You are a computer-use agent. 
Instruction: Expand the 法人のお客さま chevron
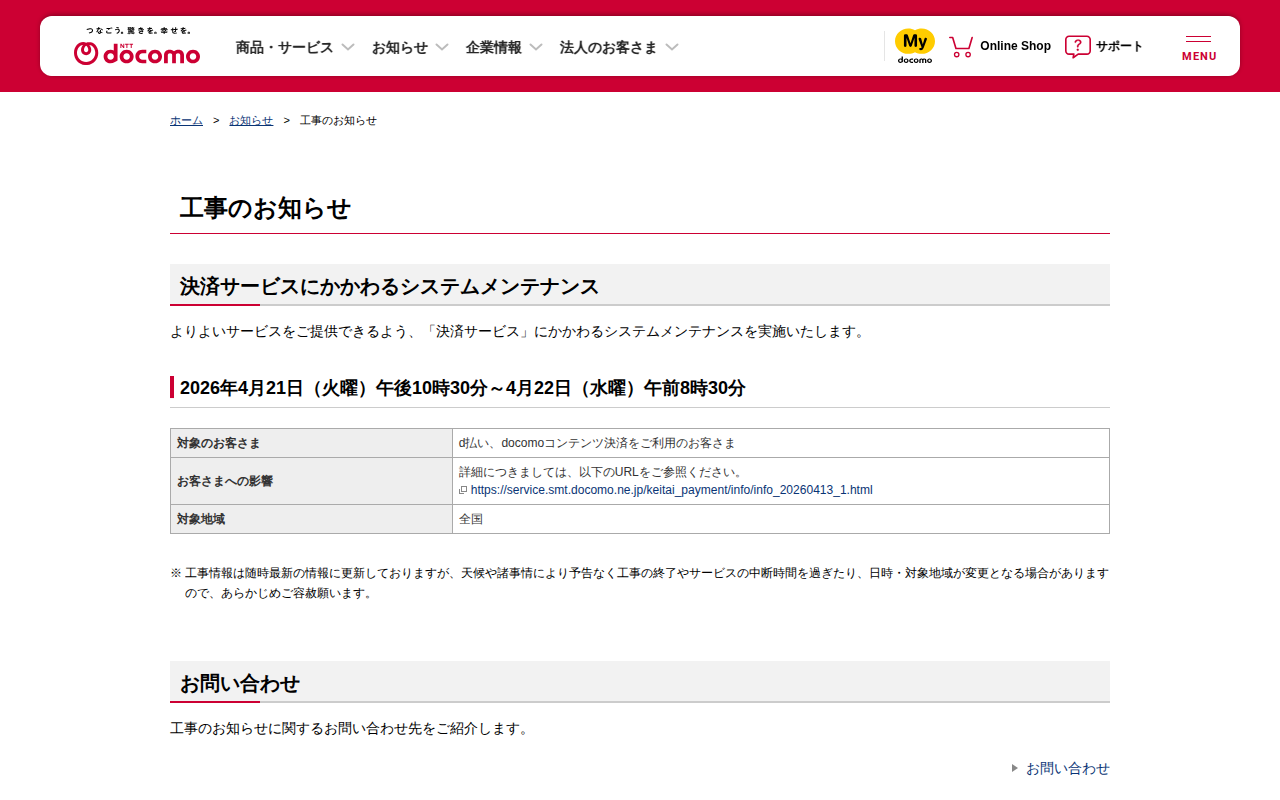[672, 47]
